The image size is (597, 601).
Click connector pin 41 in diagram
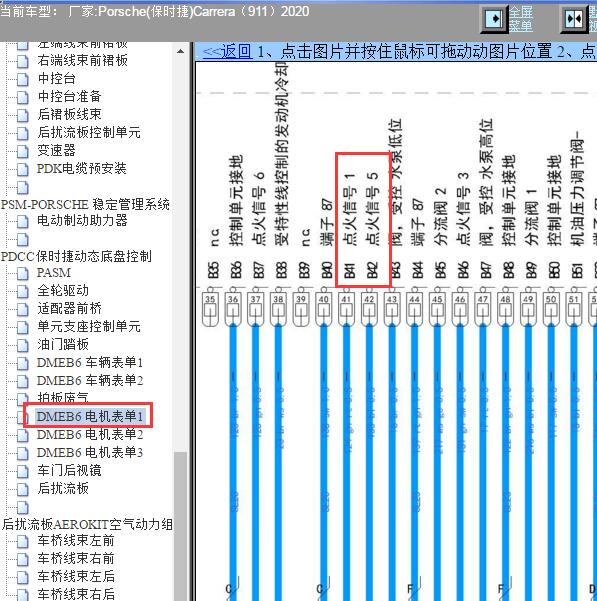point(346,309)
